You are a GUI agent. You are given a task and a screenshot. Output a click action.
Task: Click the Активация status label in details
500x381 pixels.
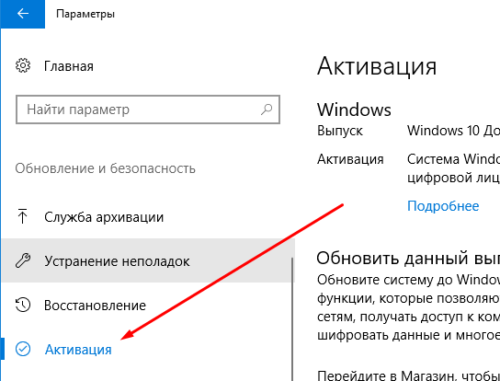tap(350, 159)
